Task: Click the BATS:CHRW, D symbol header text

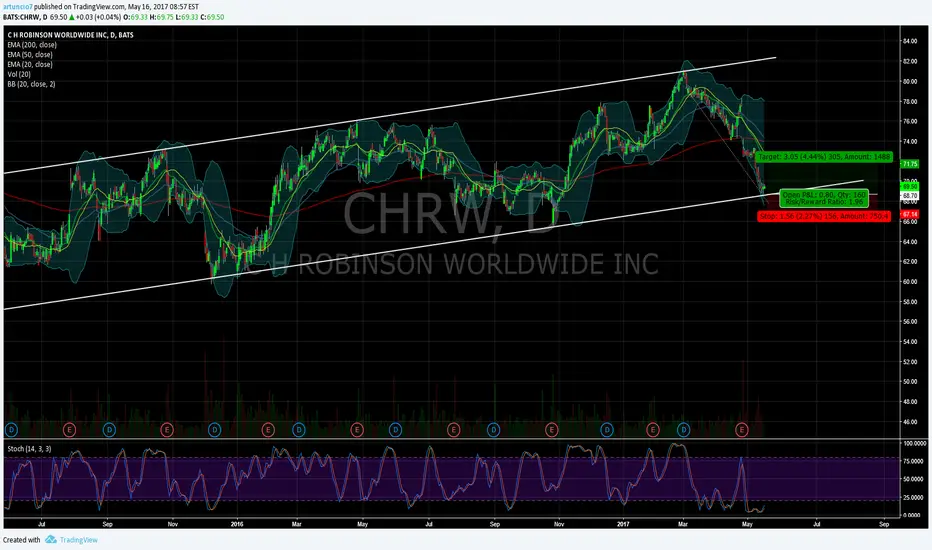Action: tap(25, 17)
